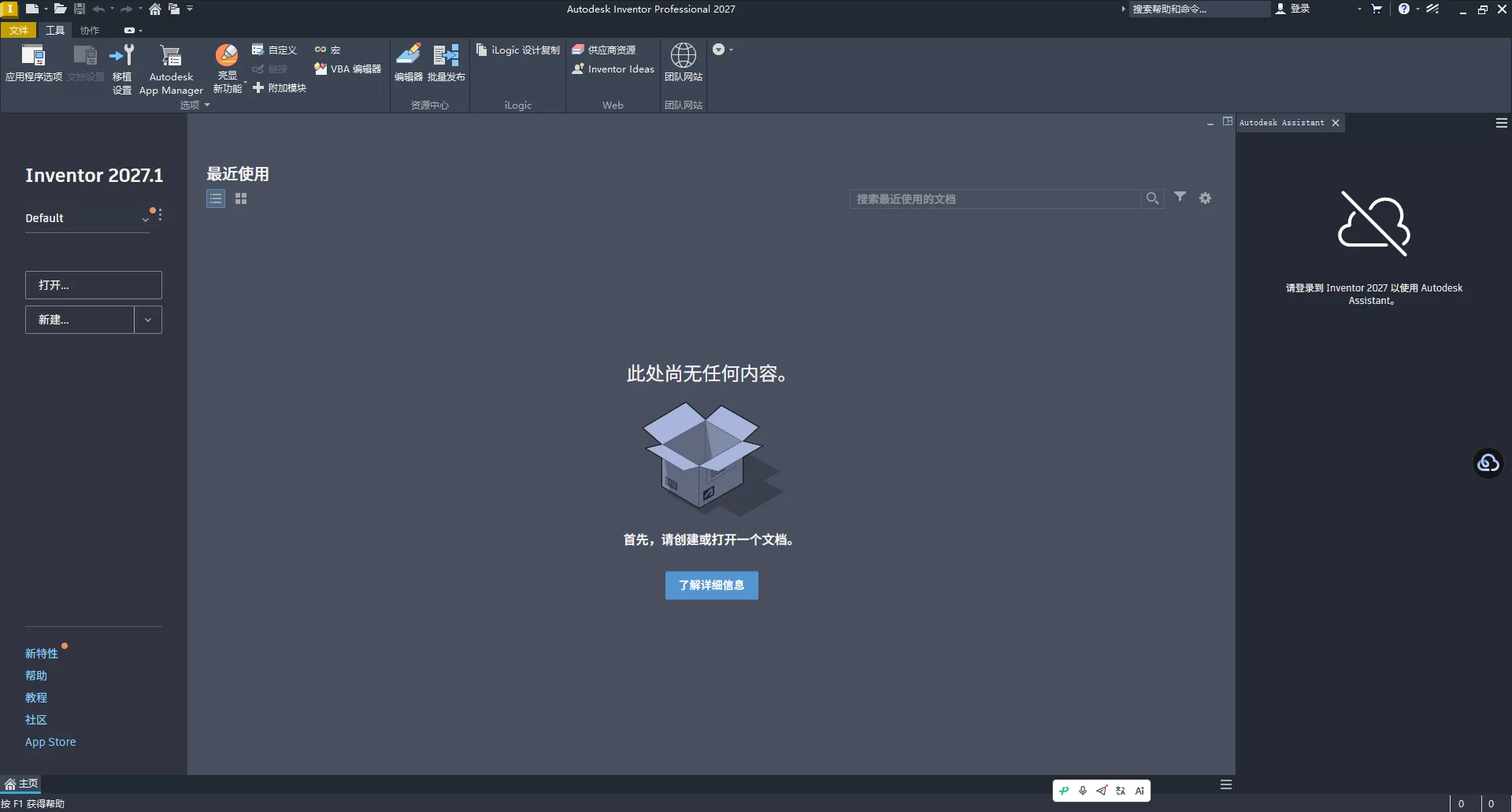Switch recent documents to tile view

click(x=241, y=198)
